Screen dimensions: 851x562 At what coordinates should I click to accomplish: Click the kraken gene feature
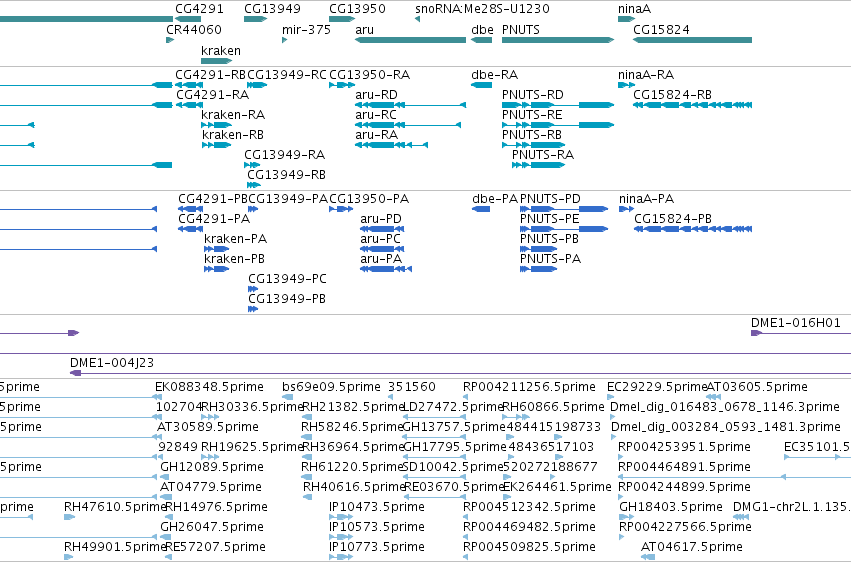click(x=217, y=61)
